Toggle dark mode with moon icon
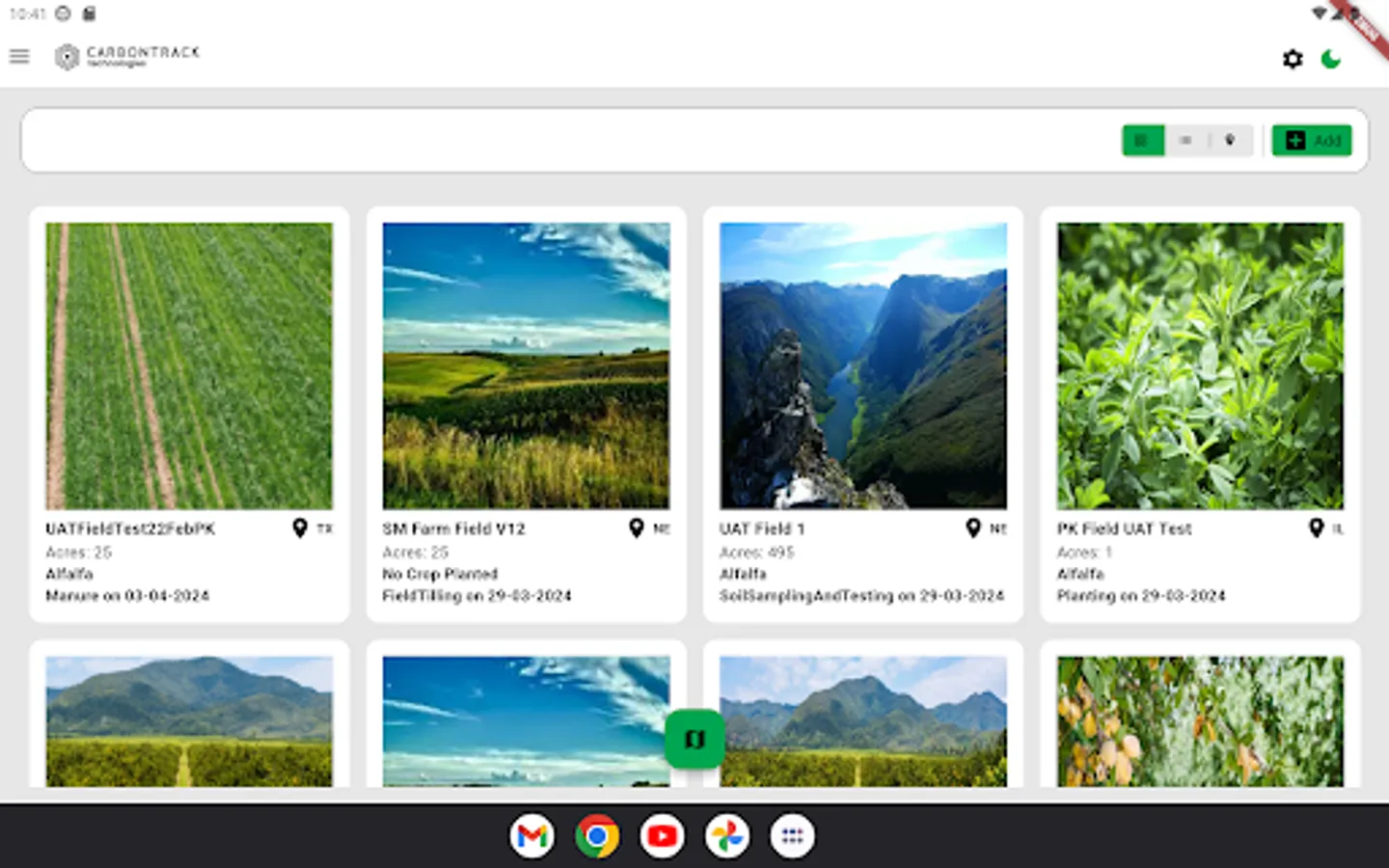1389x868 pixels. click(1331, 59)
